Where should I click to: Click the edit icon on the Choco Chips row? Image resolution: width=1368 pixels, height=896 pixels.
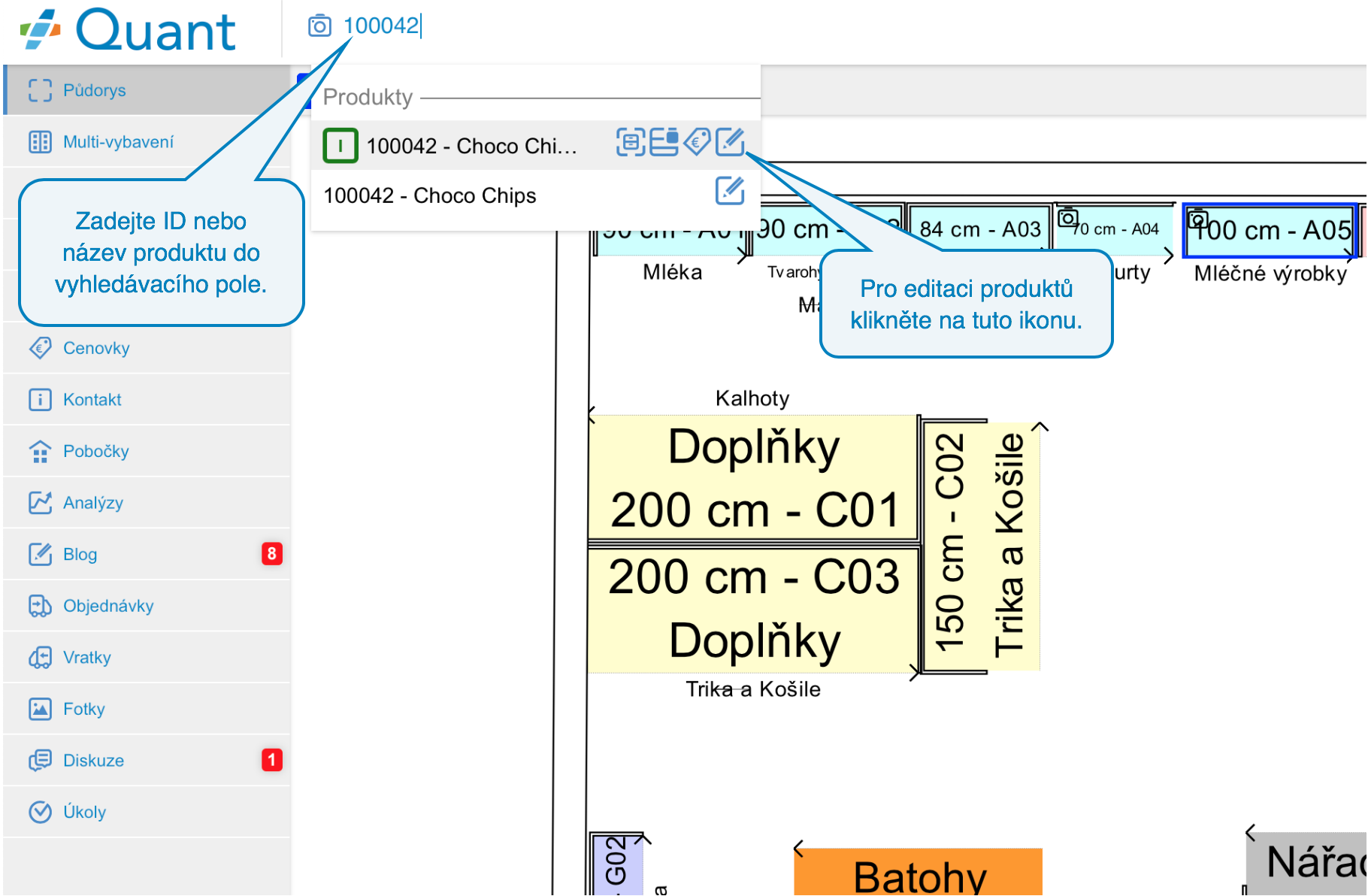click(730, 191)
